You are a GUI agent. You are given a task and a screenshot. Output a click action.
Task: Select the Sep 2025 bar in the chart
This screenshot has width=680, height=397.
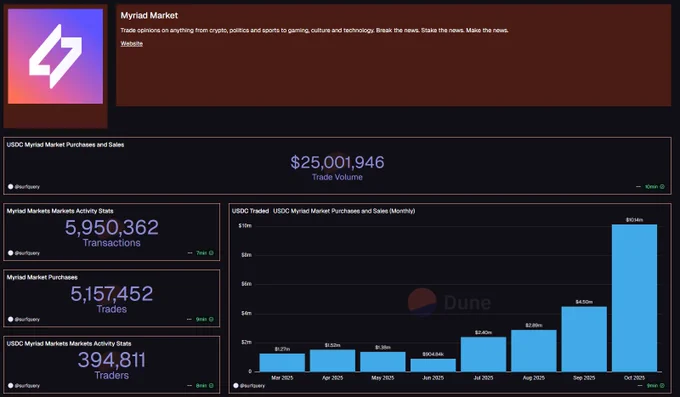pos(584,339)
